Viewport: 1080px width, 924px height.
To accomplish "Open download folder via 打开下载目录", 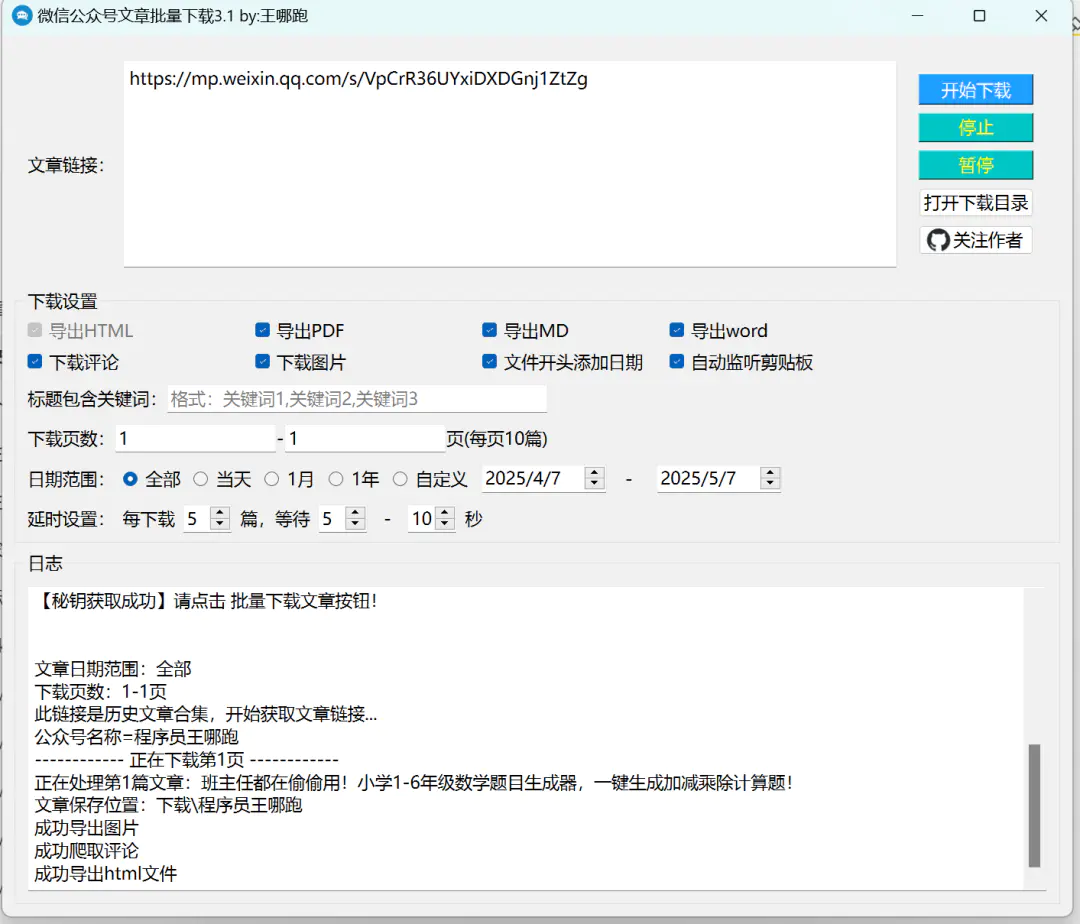I will coord(975,203).
